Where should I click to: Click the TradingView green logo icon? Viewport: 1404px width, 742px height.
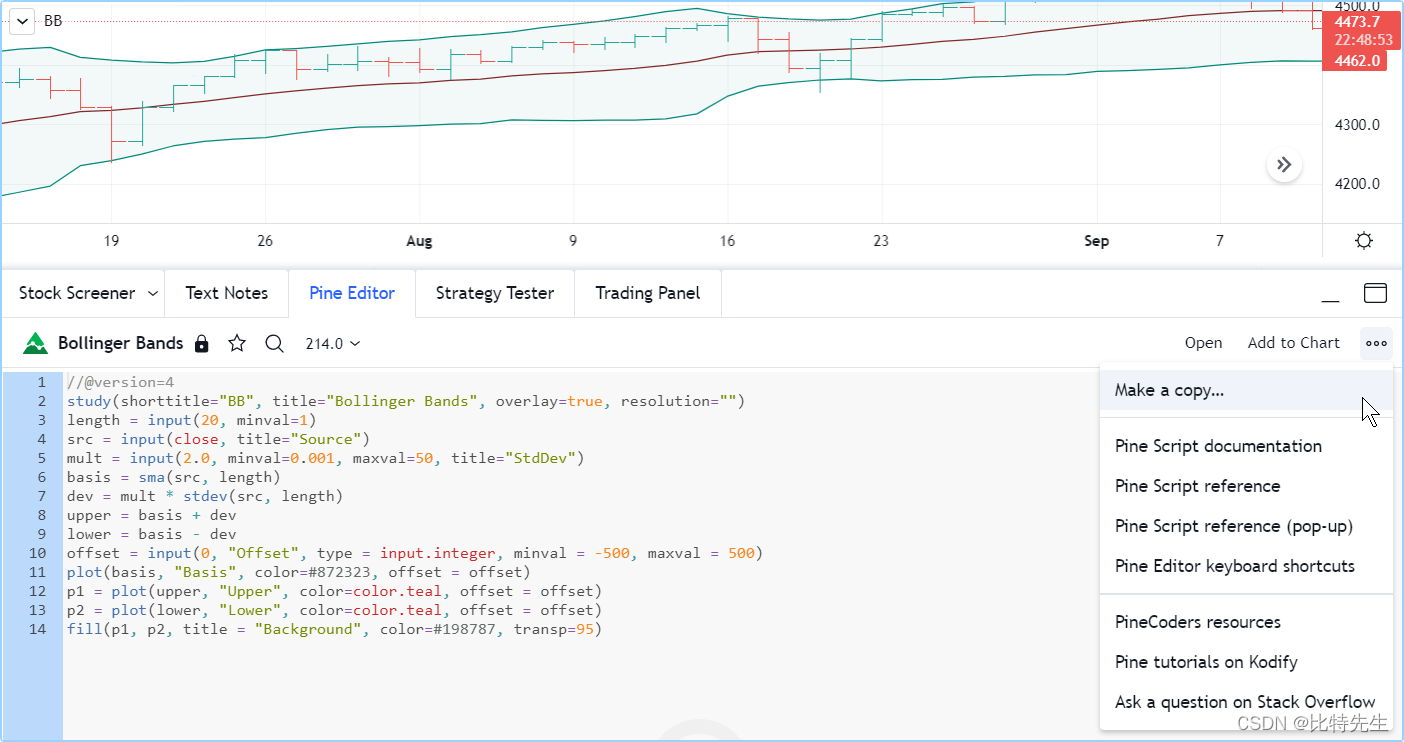[36, 343]
